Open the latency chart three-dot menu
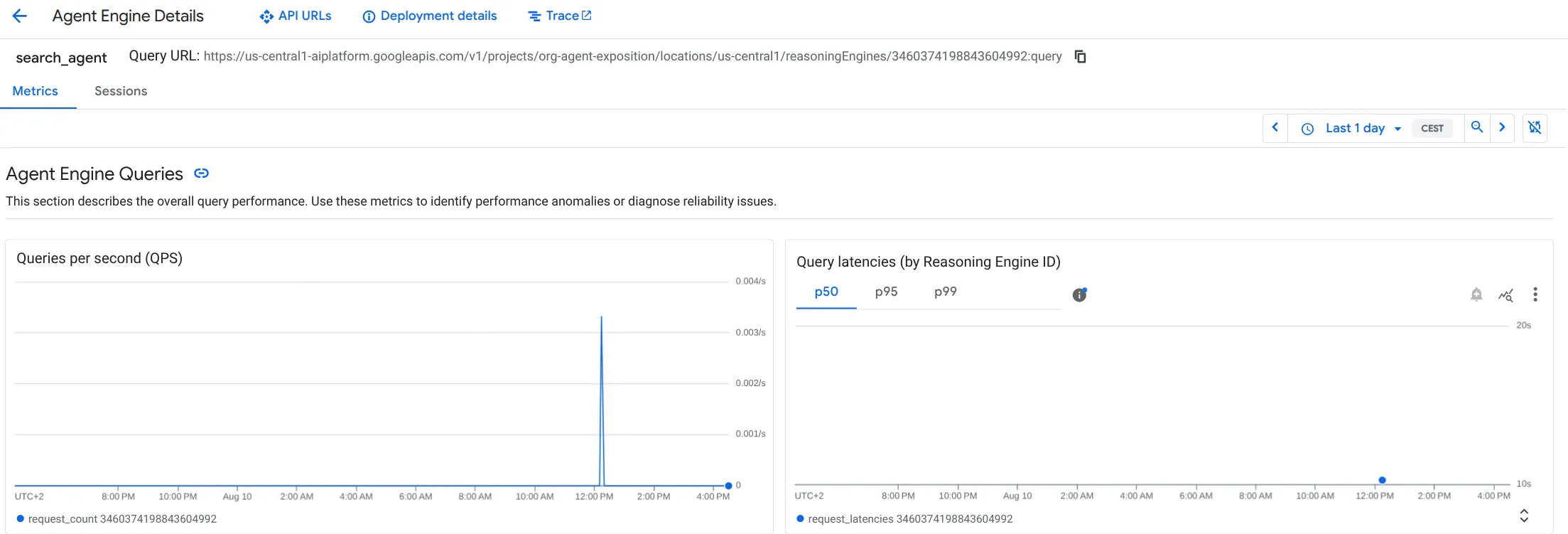 pos(1535,294)
